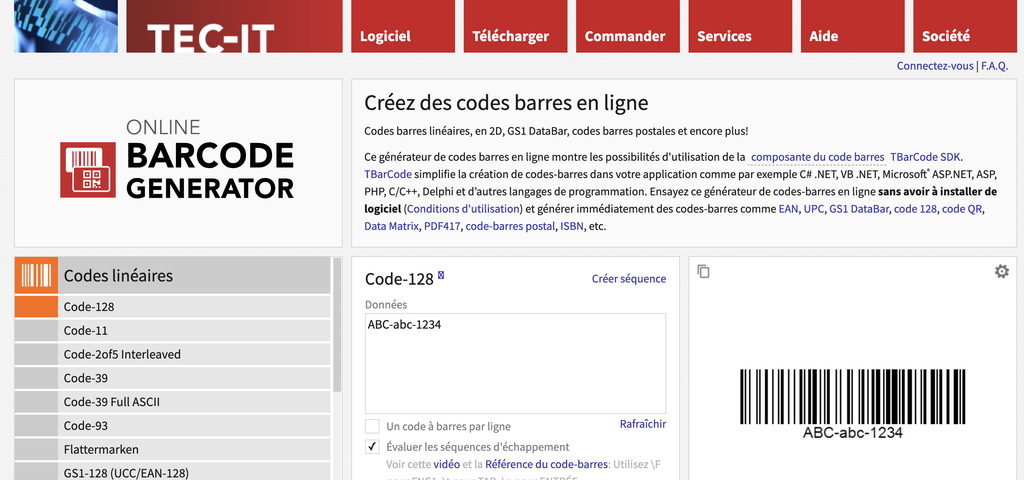Open the TBarCode SDK link
The height and width of the screenshot is (480, 1024).
[926, 157]
